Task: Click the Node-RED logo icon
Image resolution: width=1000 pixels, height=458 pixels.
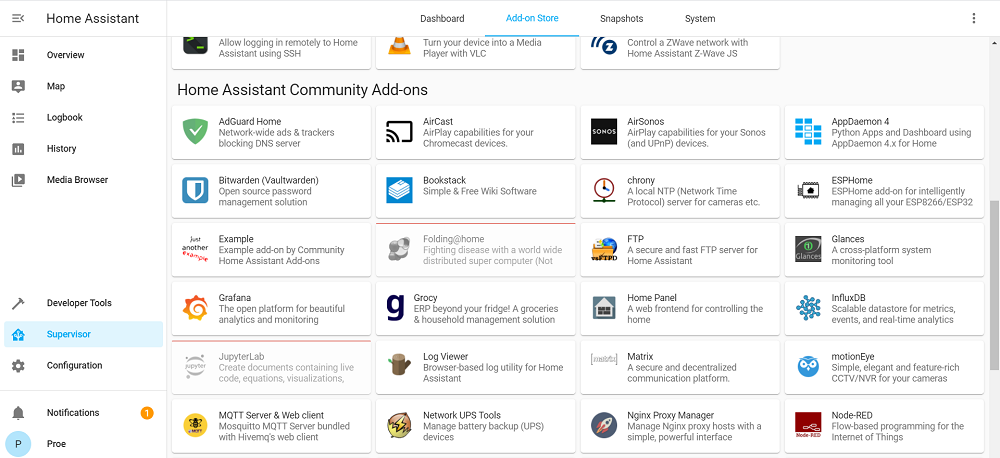Action: coord(808,425)
